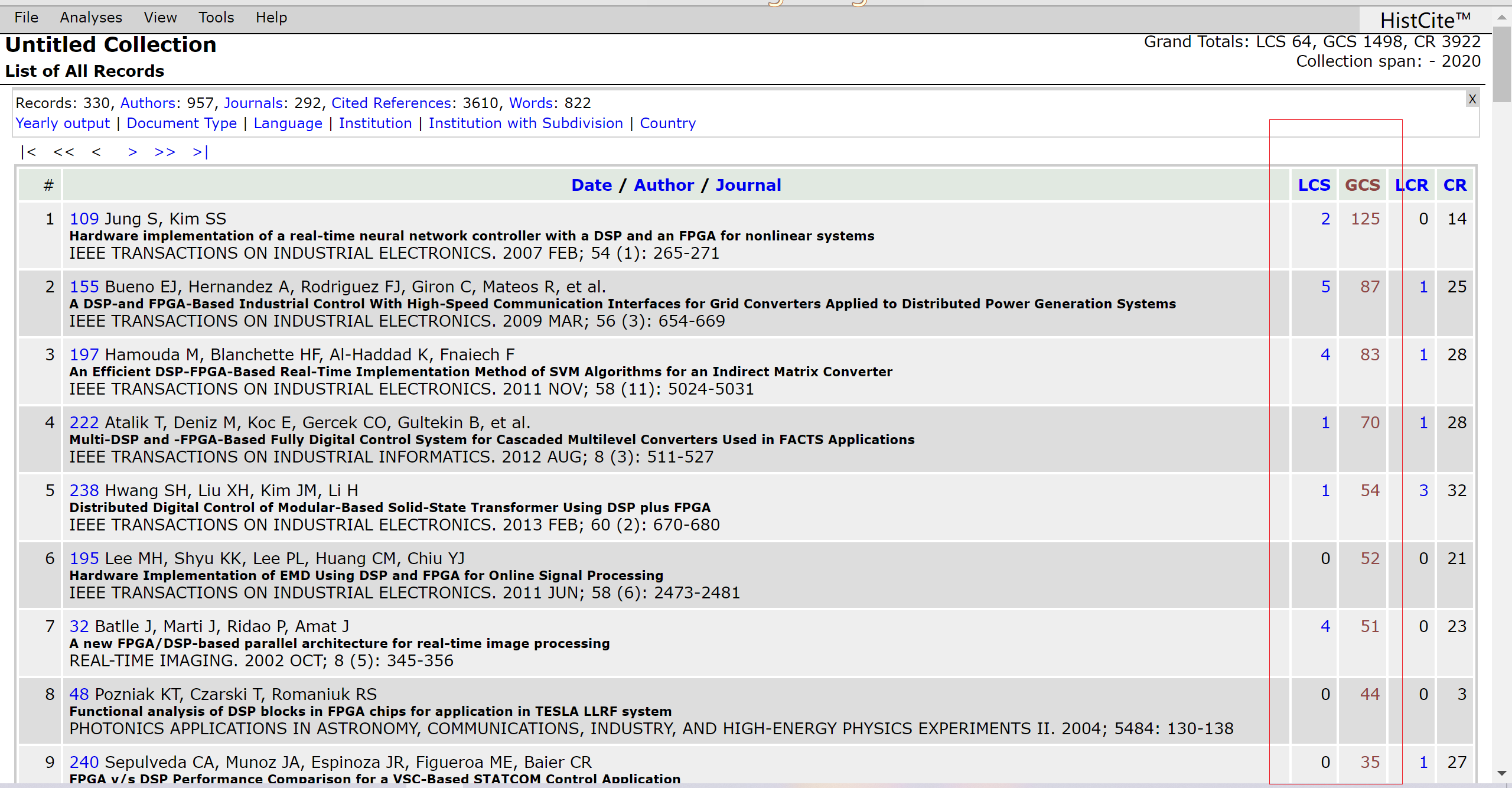The height and width of the screenshot is (788, 1512).
Task: Open the Country analysis link
Action: click(667, 123)
